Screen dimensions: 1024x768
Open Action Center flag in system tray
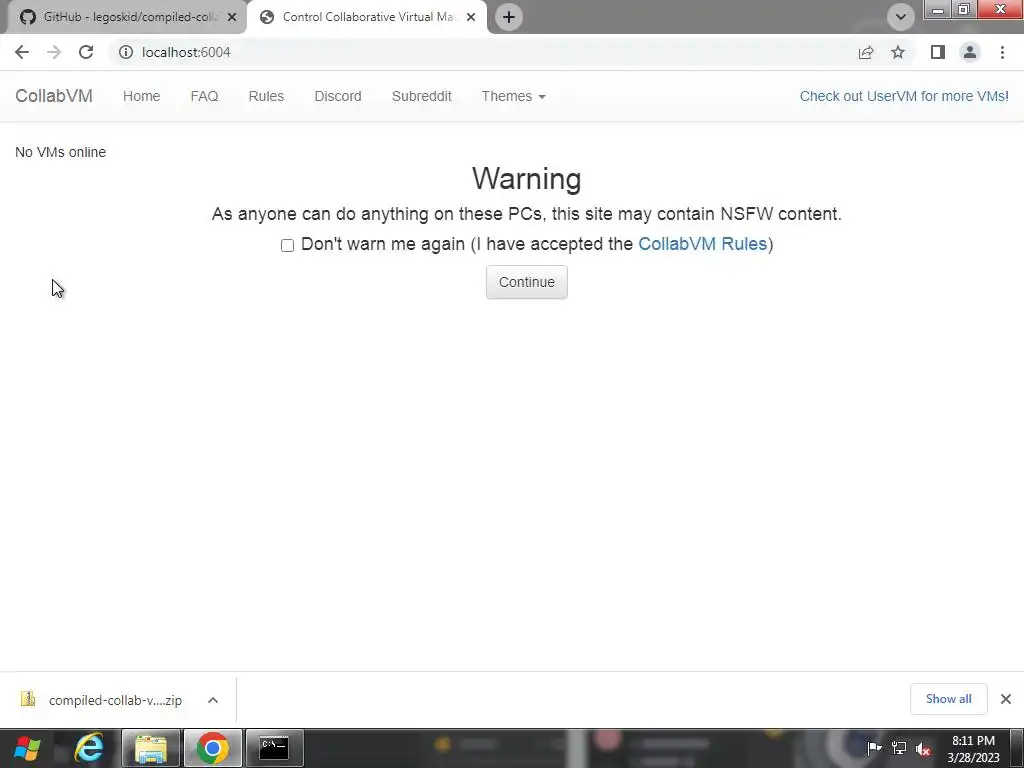(874, 748)
